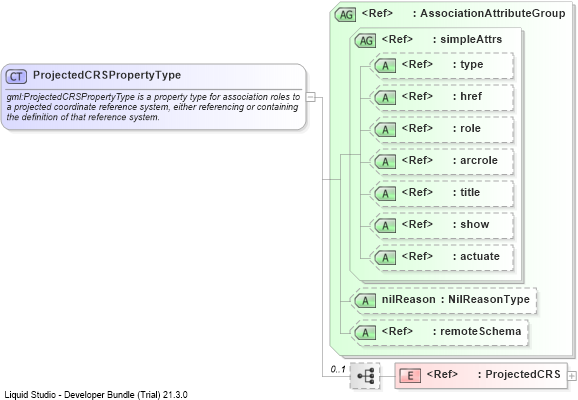578x400 pixels.
Task: Click the A icon of show attribute
Action: pos(385,226)
